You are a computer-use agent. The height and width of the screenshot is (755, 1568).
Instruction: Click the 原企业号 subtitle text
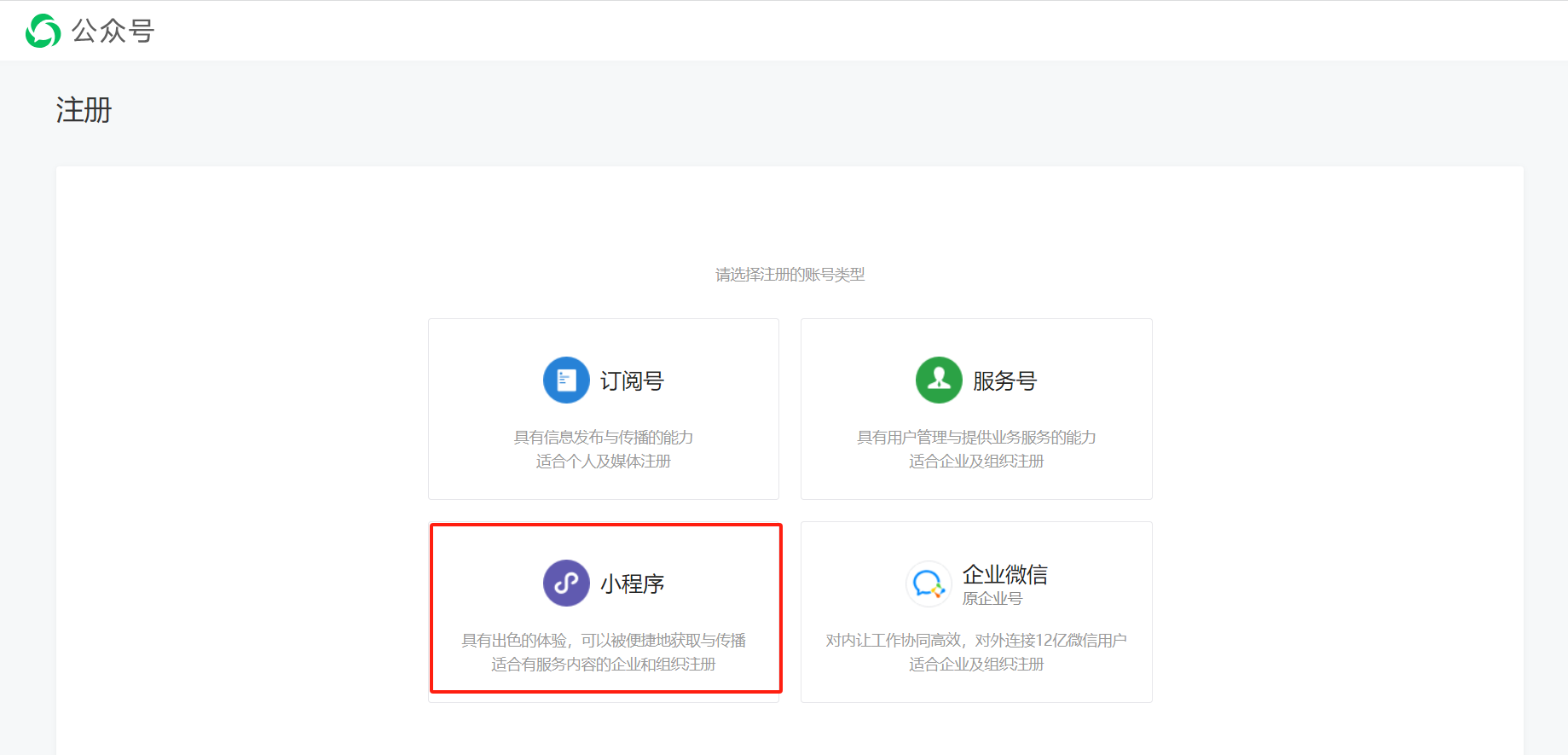coord(992,599)
